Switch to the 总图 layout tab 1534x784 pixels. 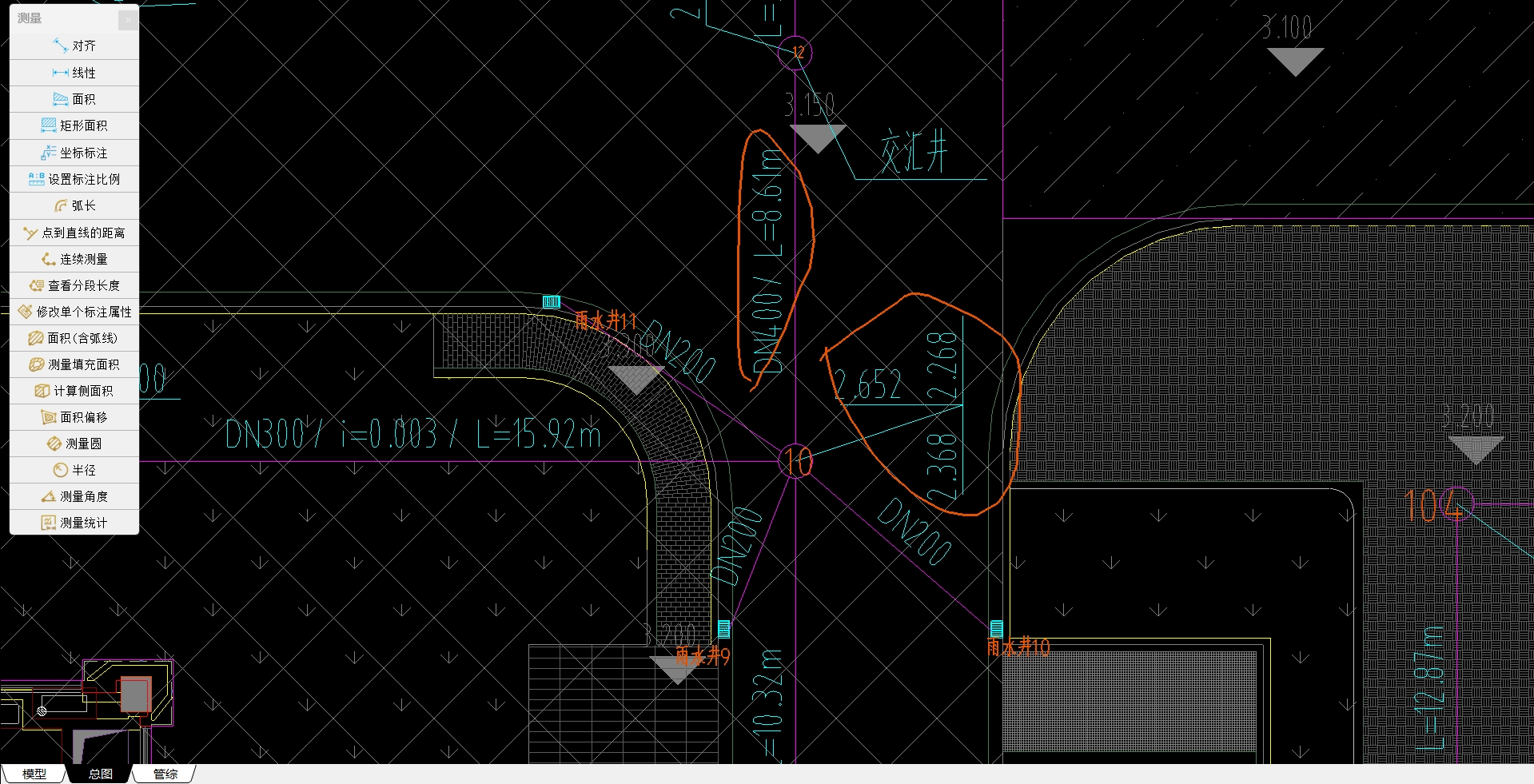(100, 774)
